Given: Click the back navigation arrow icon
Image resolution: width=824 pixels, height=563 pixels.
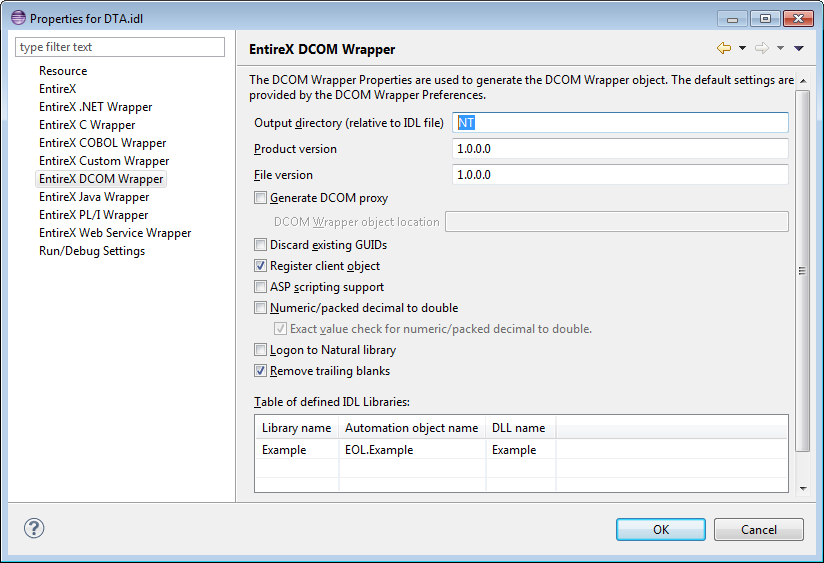Looking at the screenshot, I should [724, 48].
